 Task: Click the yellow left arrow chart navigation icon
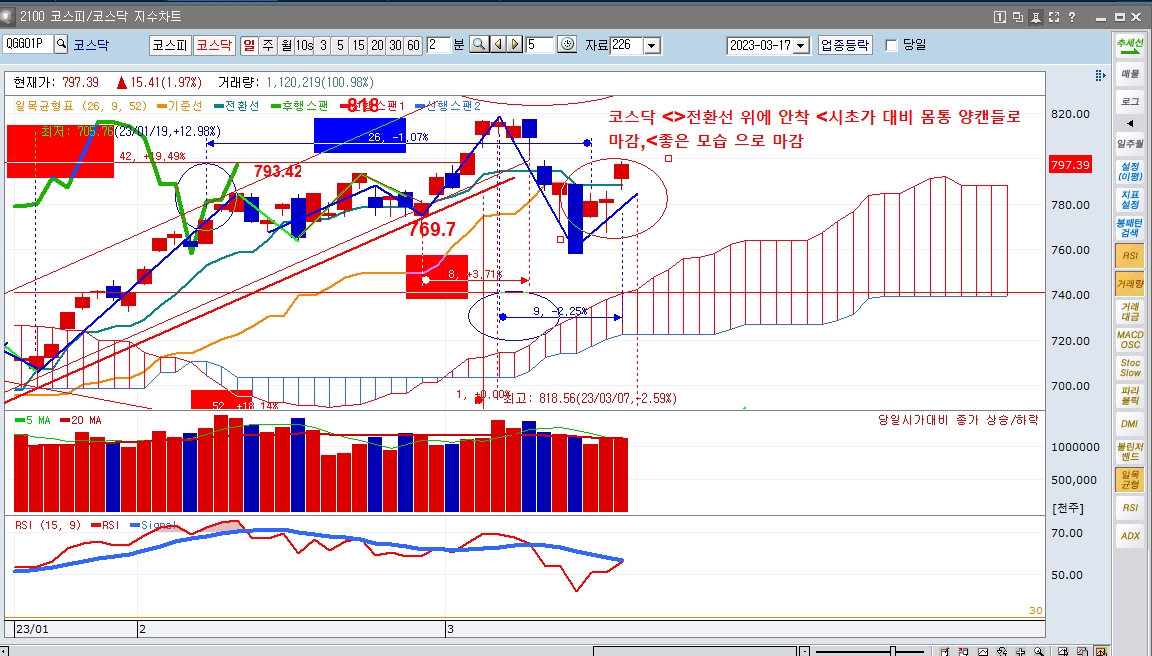tap(498, 45)
